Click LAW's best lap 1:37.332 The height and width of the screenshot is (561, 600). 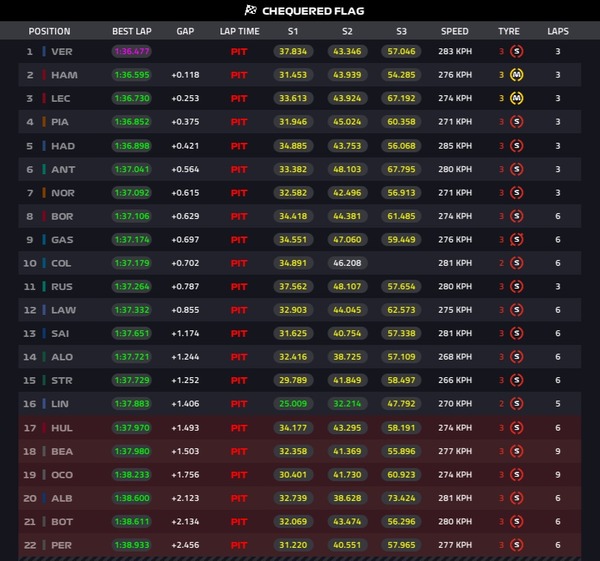(x=132, y=310)
